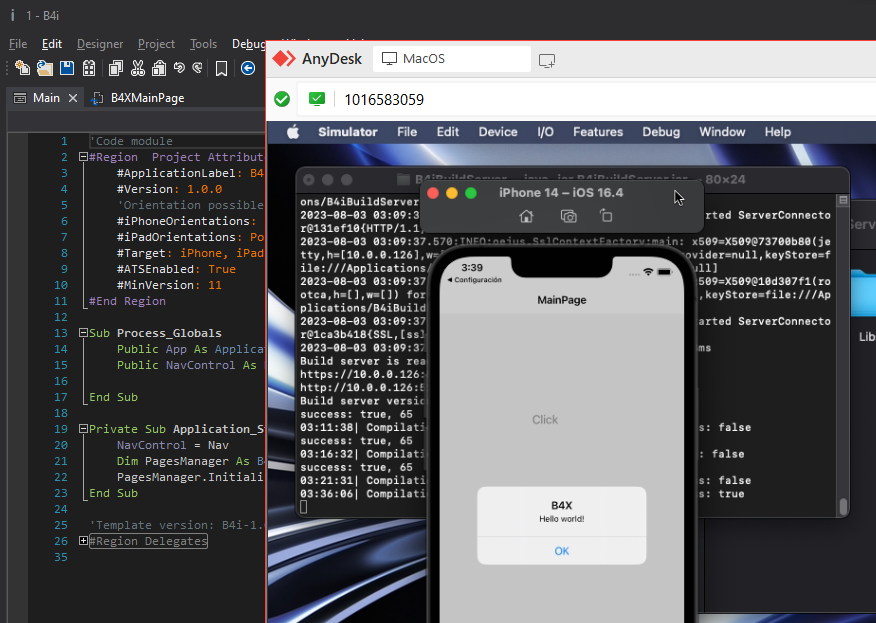This screenshot has width=876, height=623.
Task: Click the green check connection status icon
Action: (x=282, y=99)
